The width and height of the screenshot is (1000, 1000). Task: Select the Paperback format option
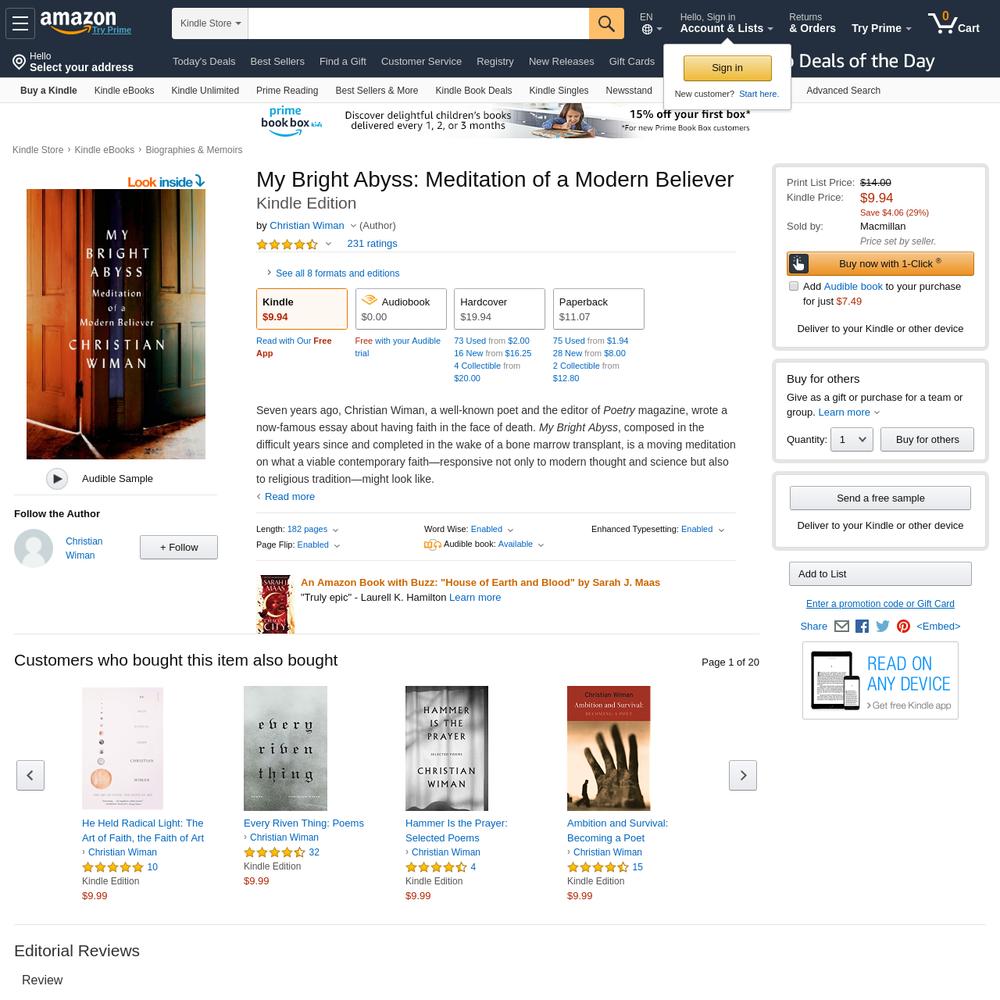point(598,309)
